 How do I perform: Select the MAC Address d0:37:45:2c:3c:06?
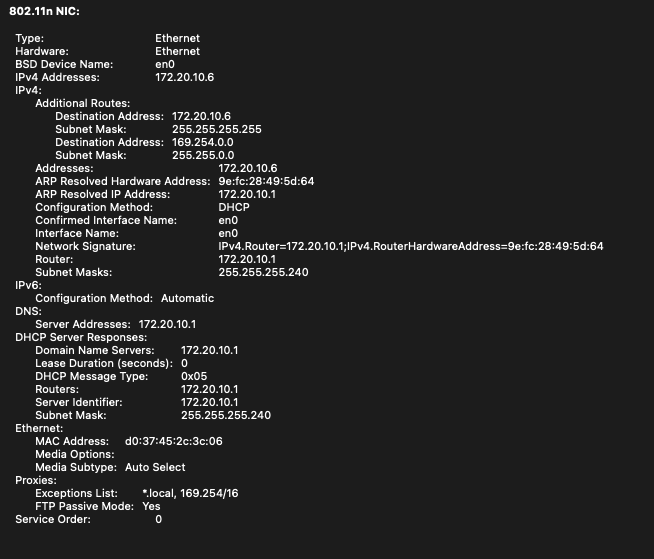click(173, 441)
